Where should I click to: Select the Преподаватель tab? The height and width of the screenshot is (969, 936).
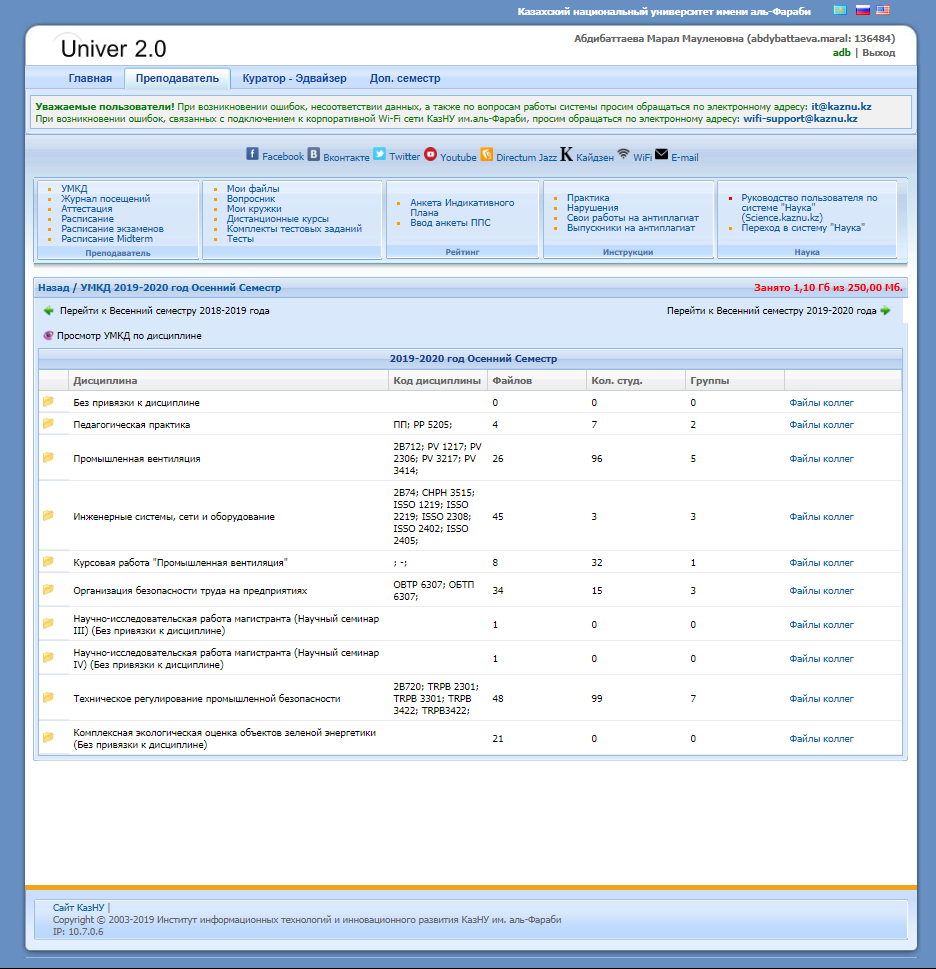[x=177, y=78]
